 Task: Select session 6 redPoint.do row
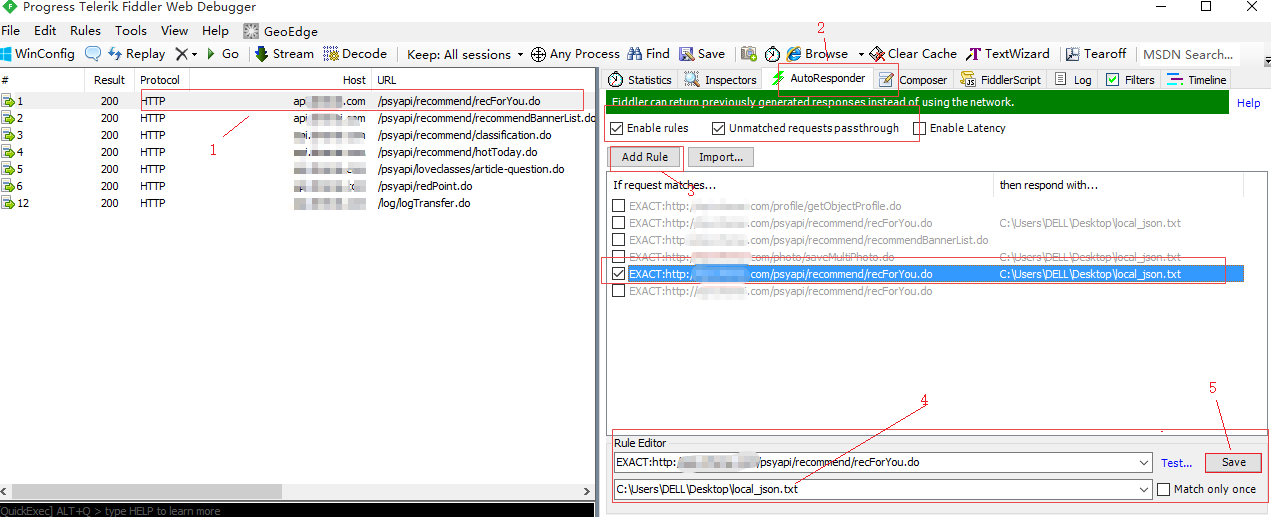[x=298, y=186]
